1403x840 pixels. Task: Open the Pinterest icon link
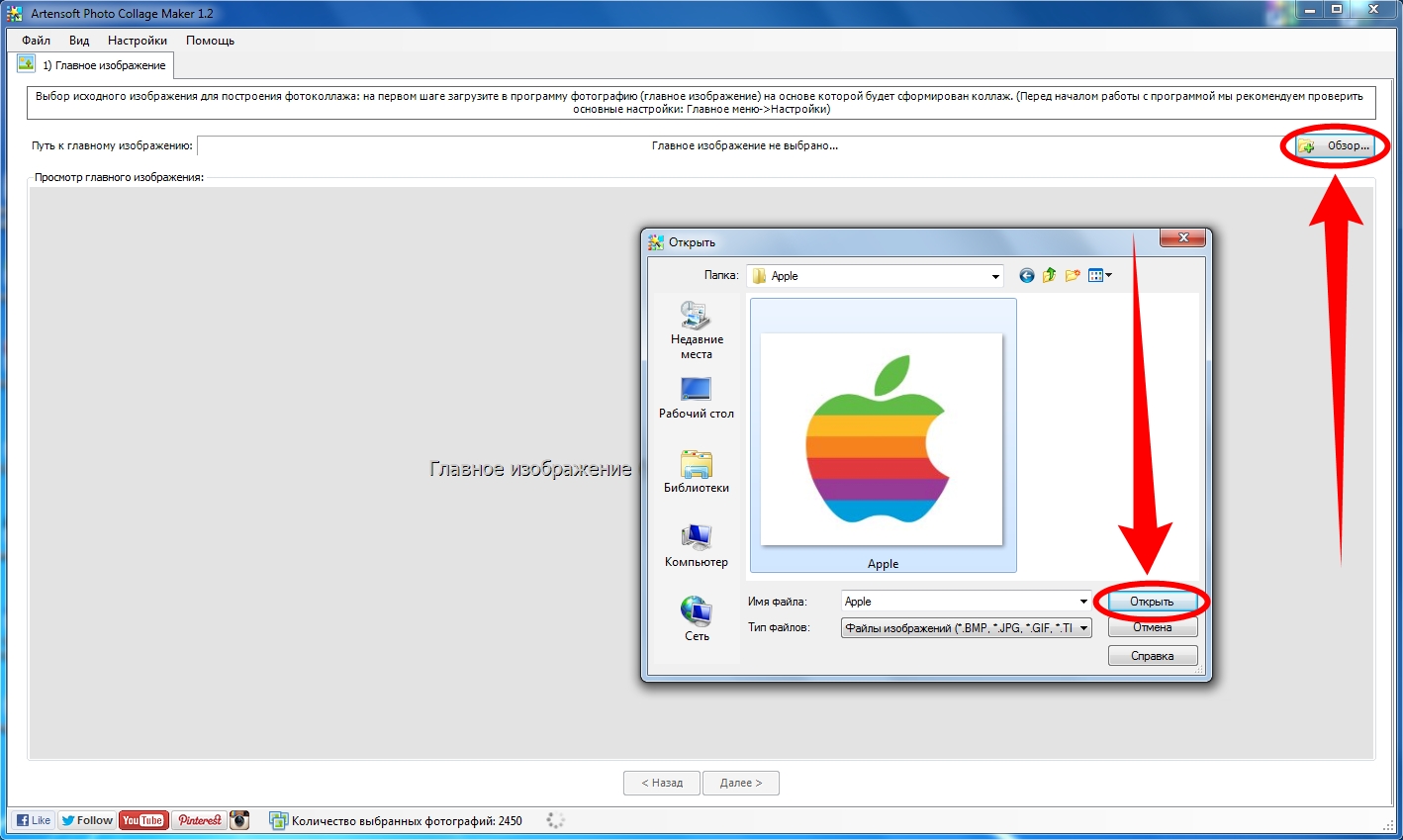(199, 820)
